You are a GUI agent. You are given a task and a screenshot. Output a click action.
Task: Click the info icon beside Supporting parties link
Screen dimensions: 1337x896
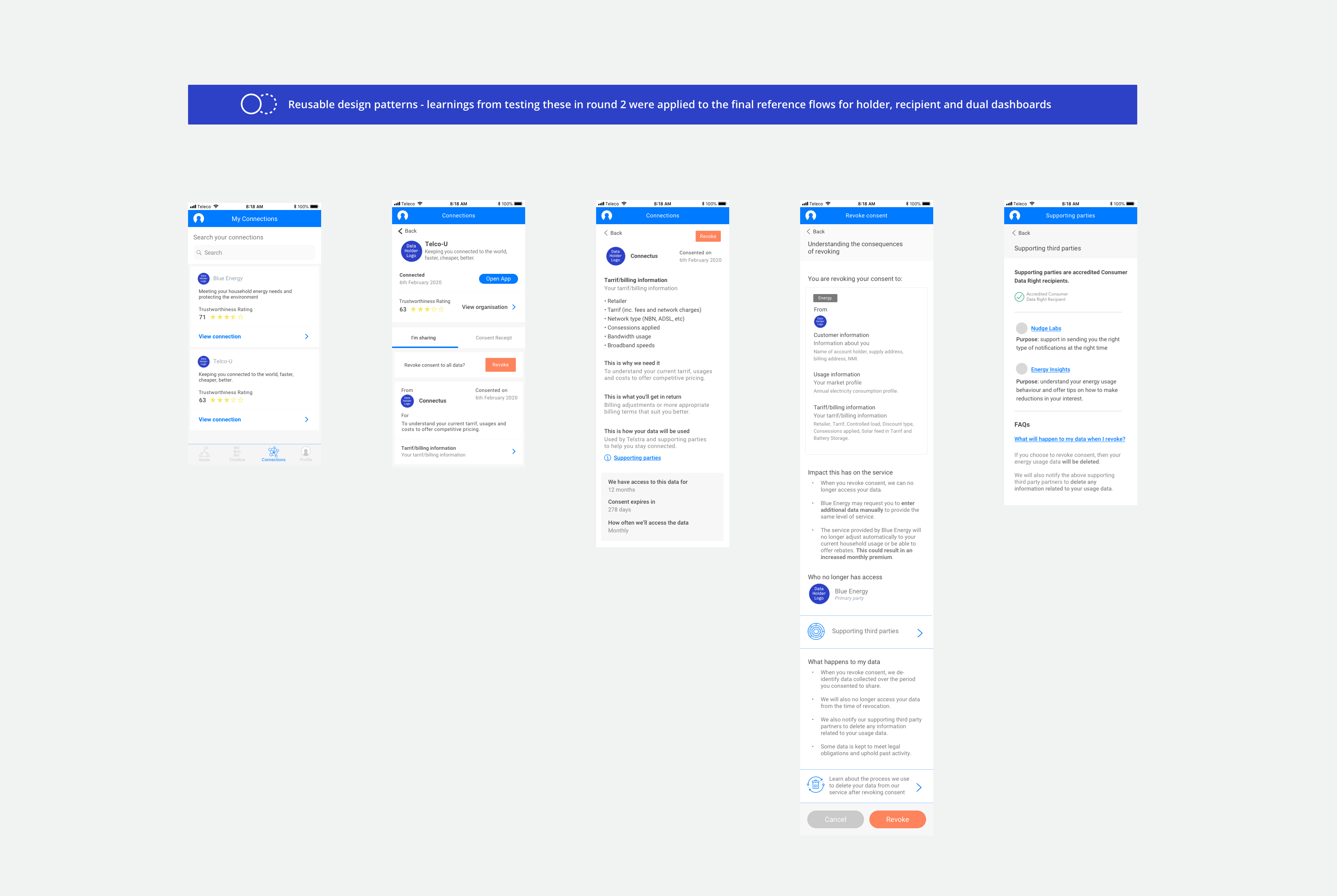pyautogui.click(x=607, y=458)
